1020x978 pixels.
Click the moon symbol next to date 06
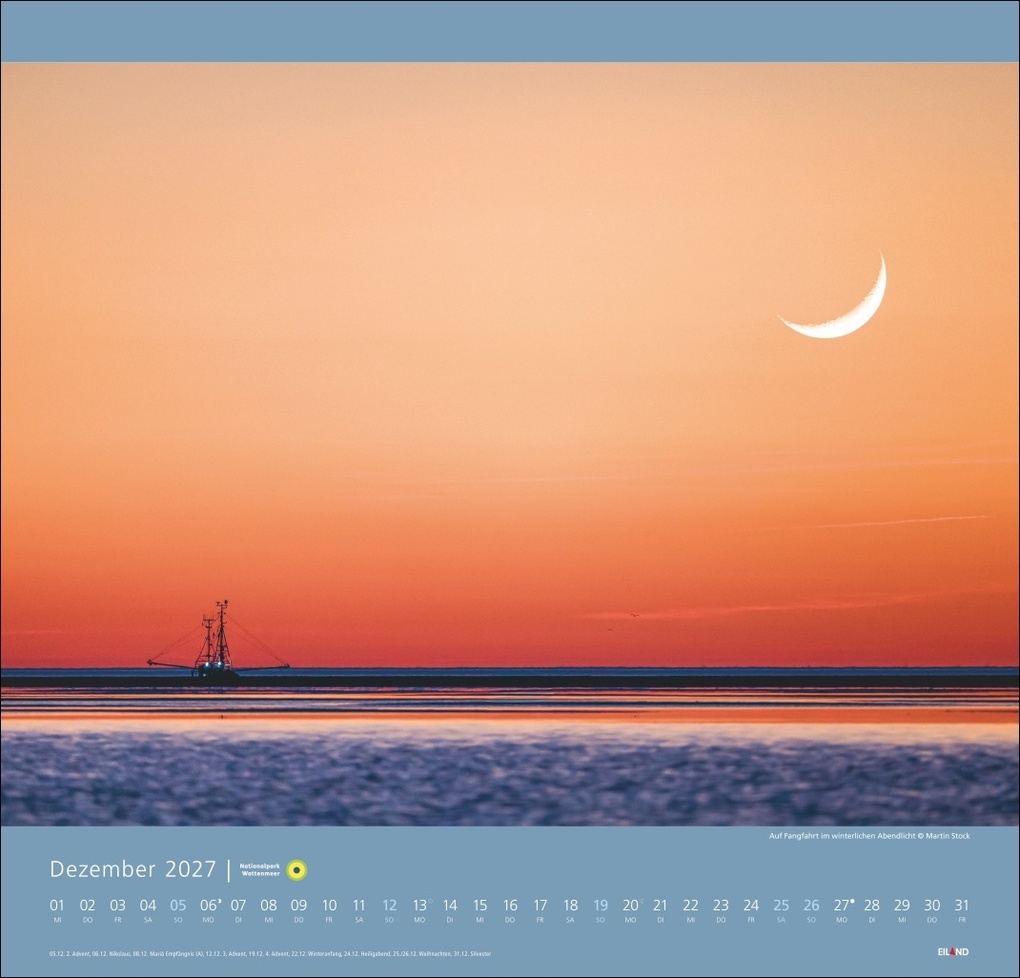point(221,899)
